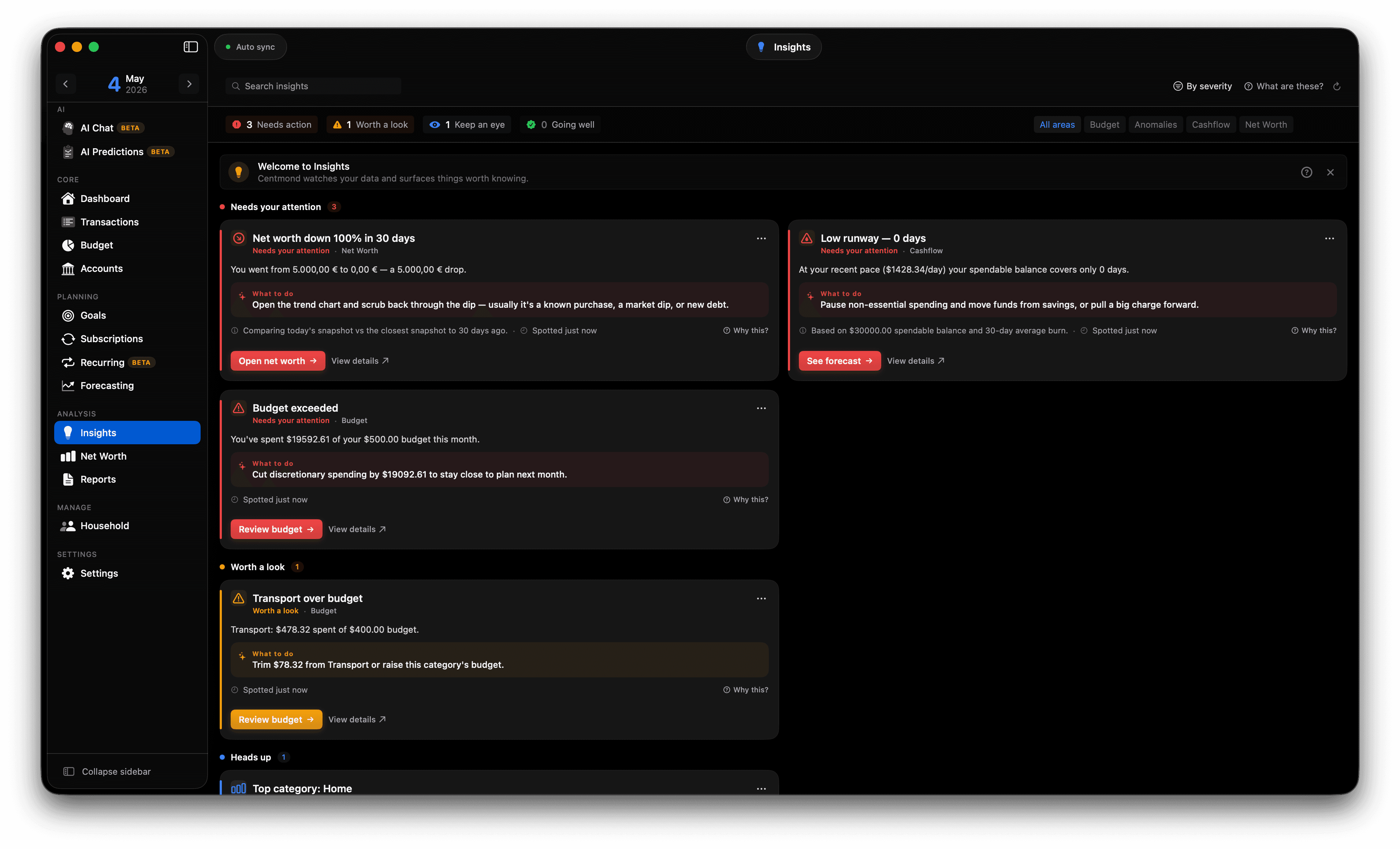This screenshot has height=849, width=1400.
Task: Open the Budget page in sidebar
Action: click(x=127, y=245)
